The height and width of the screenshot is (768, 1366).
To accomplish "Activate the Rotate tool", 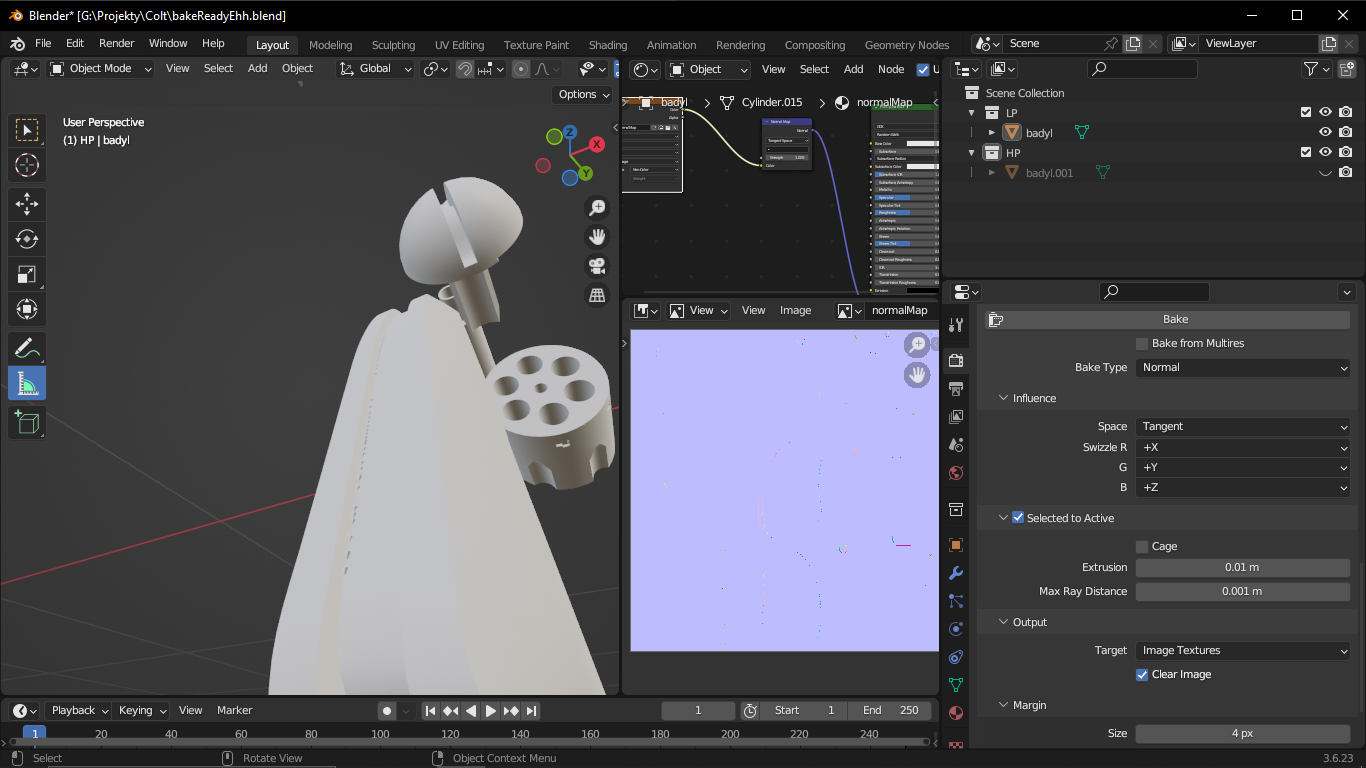I will click(27, 239).
